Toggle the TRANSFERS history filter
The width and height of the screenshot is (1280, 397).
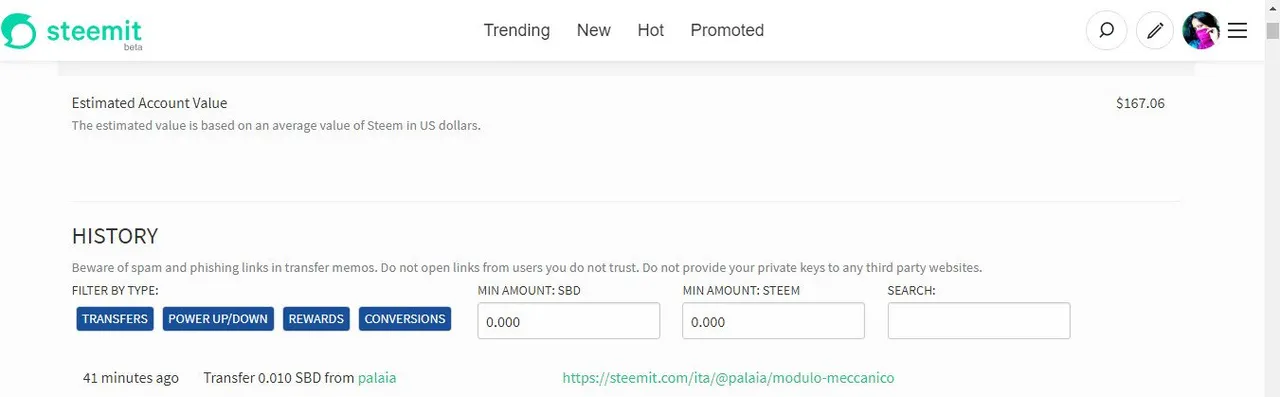(x=115, y=319)
